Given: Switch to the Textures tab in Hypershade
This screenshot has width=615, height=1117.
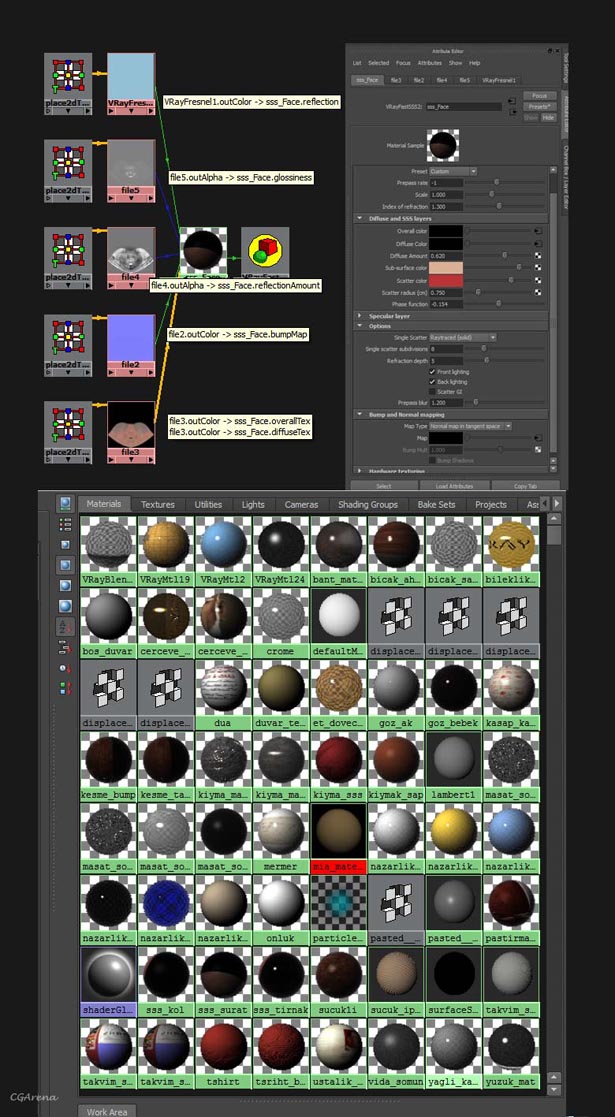Looking at the screenshot, I should 157,504.
